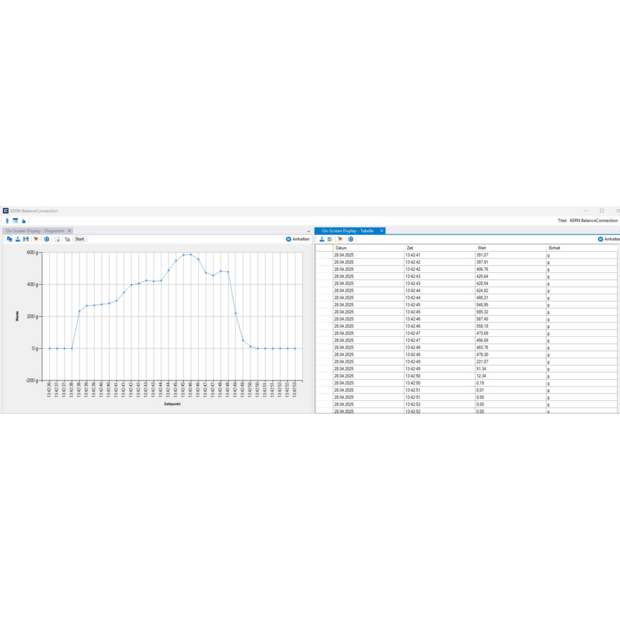Click the Datum column header
The image size is (620, 620).
341,247
